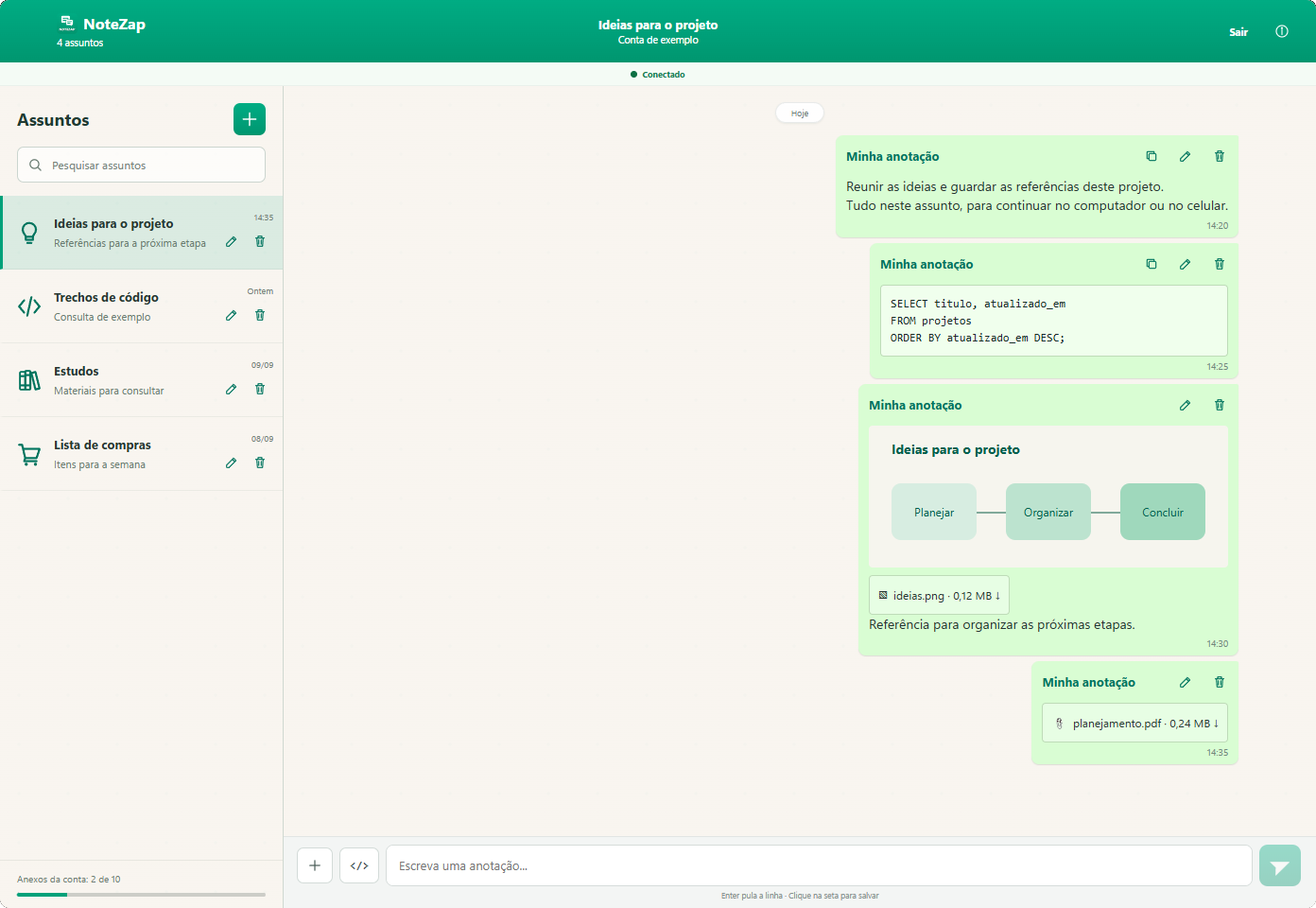This screenshot has height=908, width=1316.
Task: Click the 'Conectado' status indicator
Action: [x=658, y=75]
